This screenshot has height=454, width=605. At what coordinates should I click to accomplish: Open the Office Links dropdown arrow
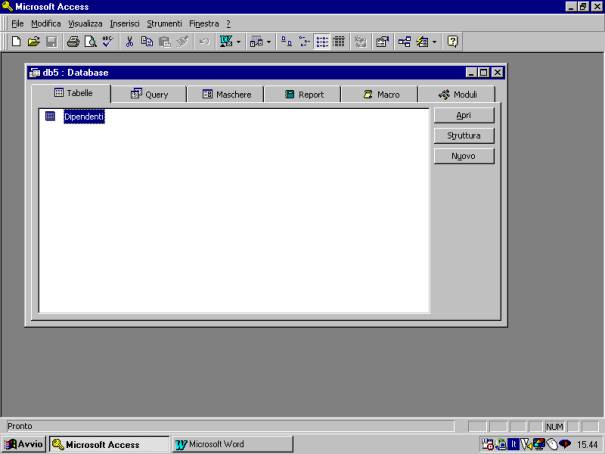[x=238, y=41]
